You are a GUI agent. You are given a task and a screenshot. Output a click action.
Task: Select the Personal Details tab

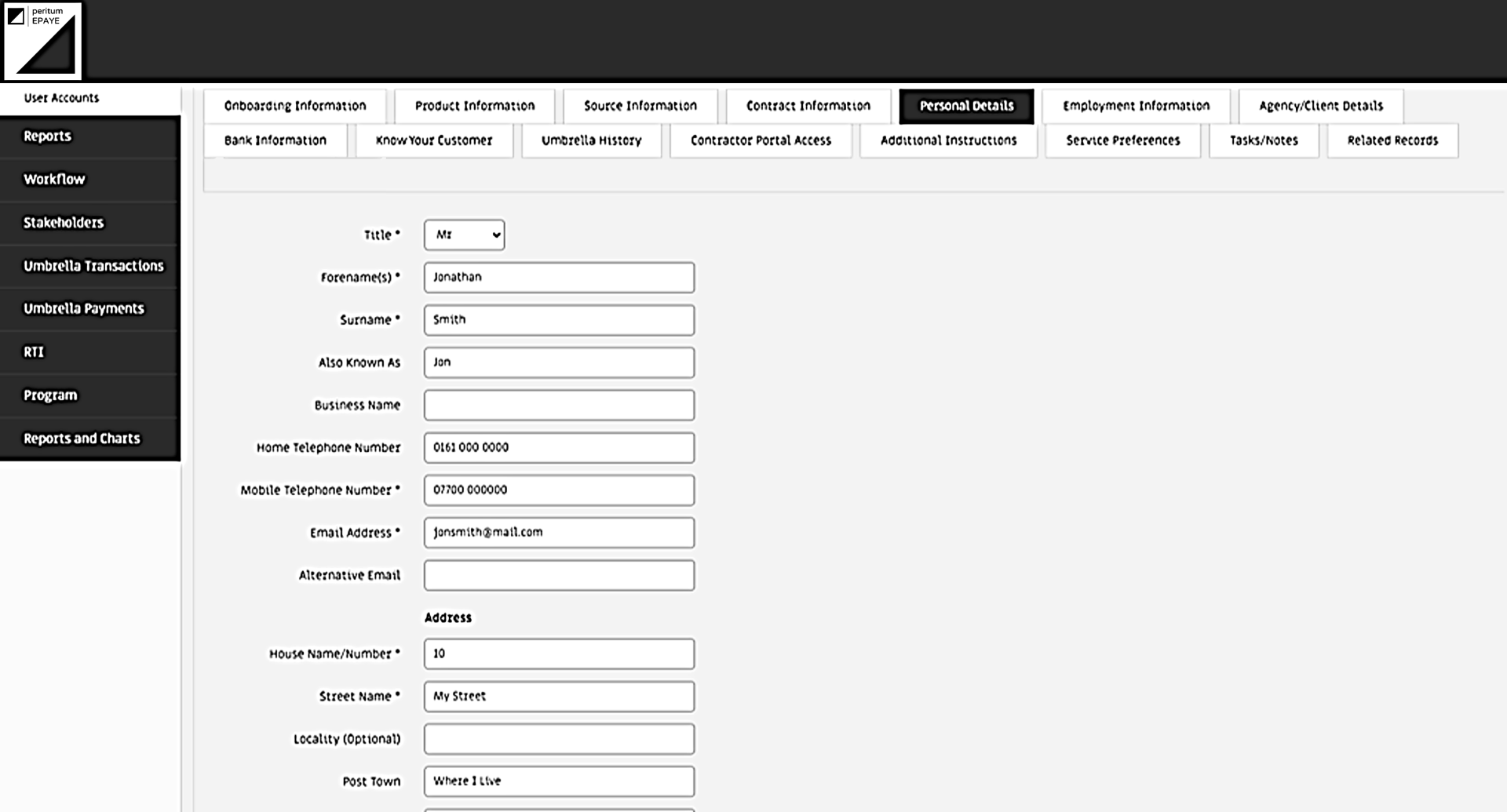[966, 106]
